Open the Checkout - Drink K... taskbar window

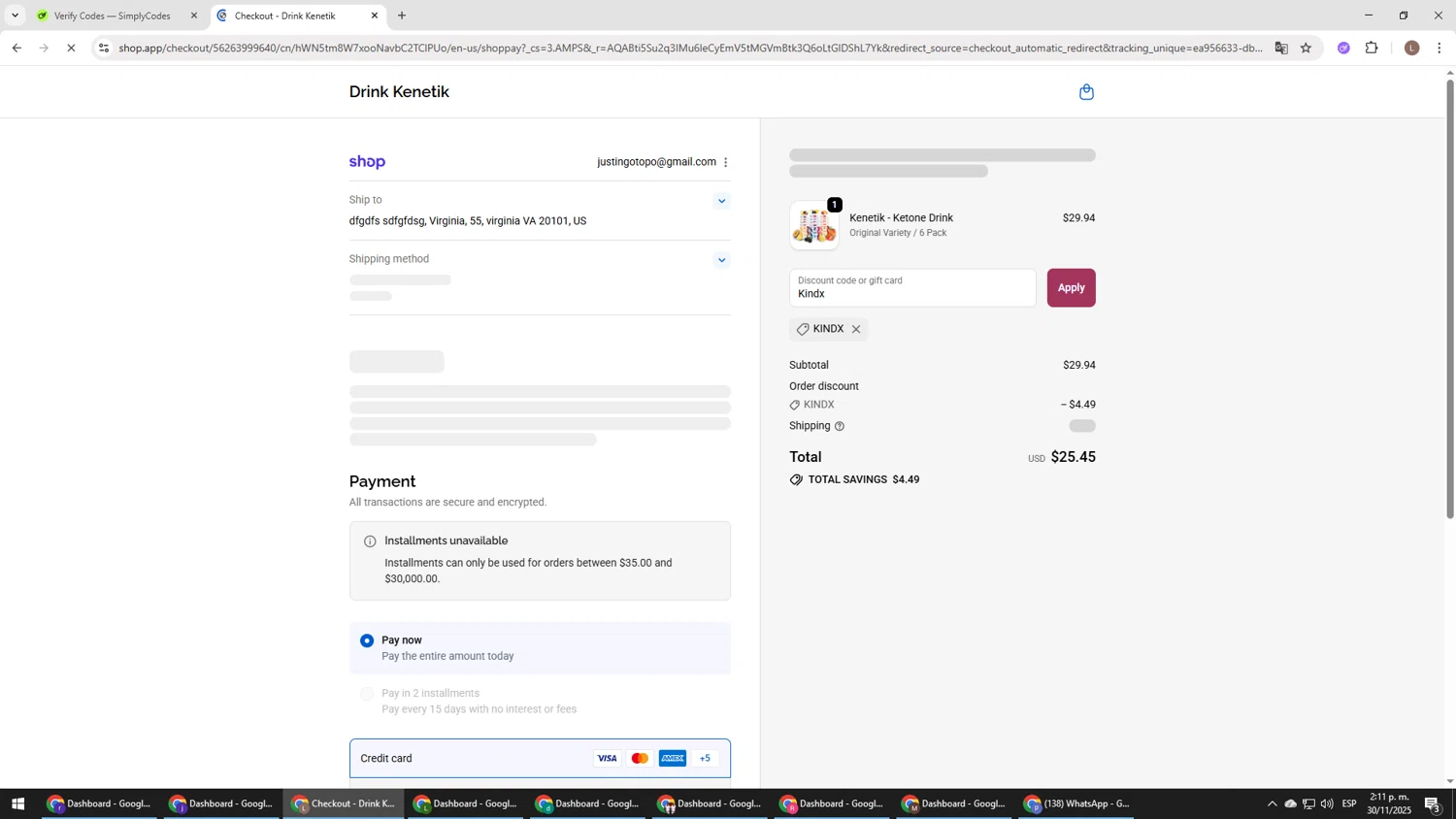344,804
